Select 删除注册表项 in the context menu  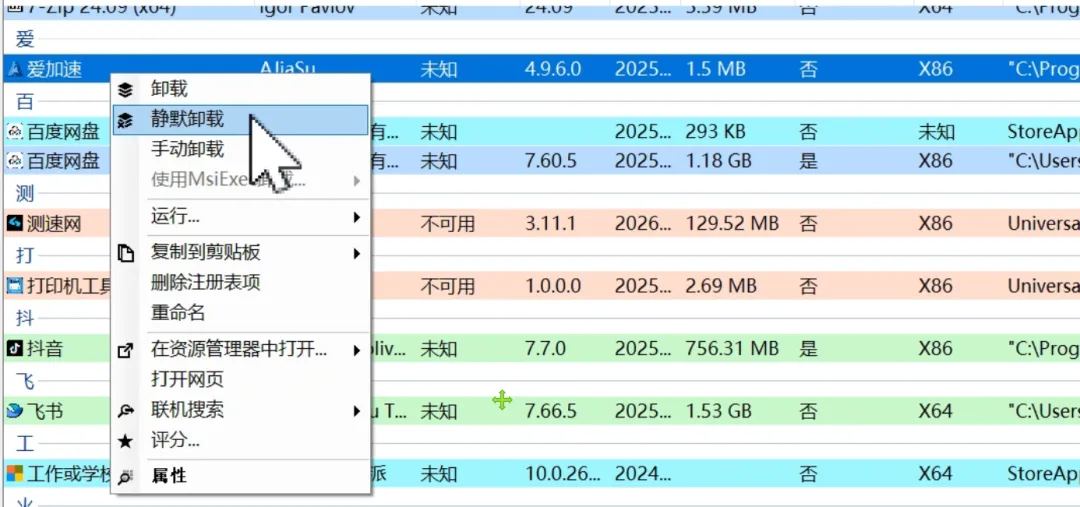(205, 282)
